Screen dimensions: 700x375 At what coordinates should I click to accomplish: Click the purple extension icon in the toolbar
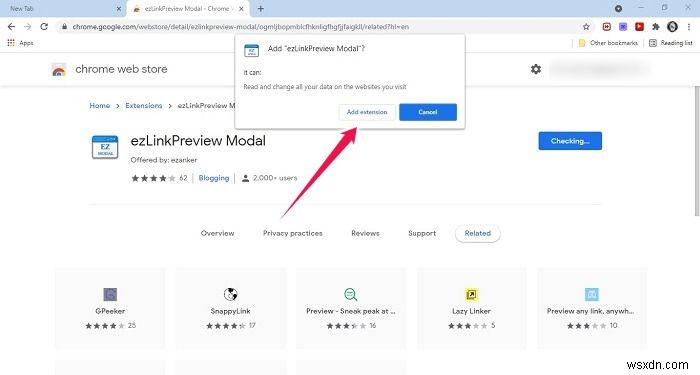tap(623, 27)
